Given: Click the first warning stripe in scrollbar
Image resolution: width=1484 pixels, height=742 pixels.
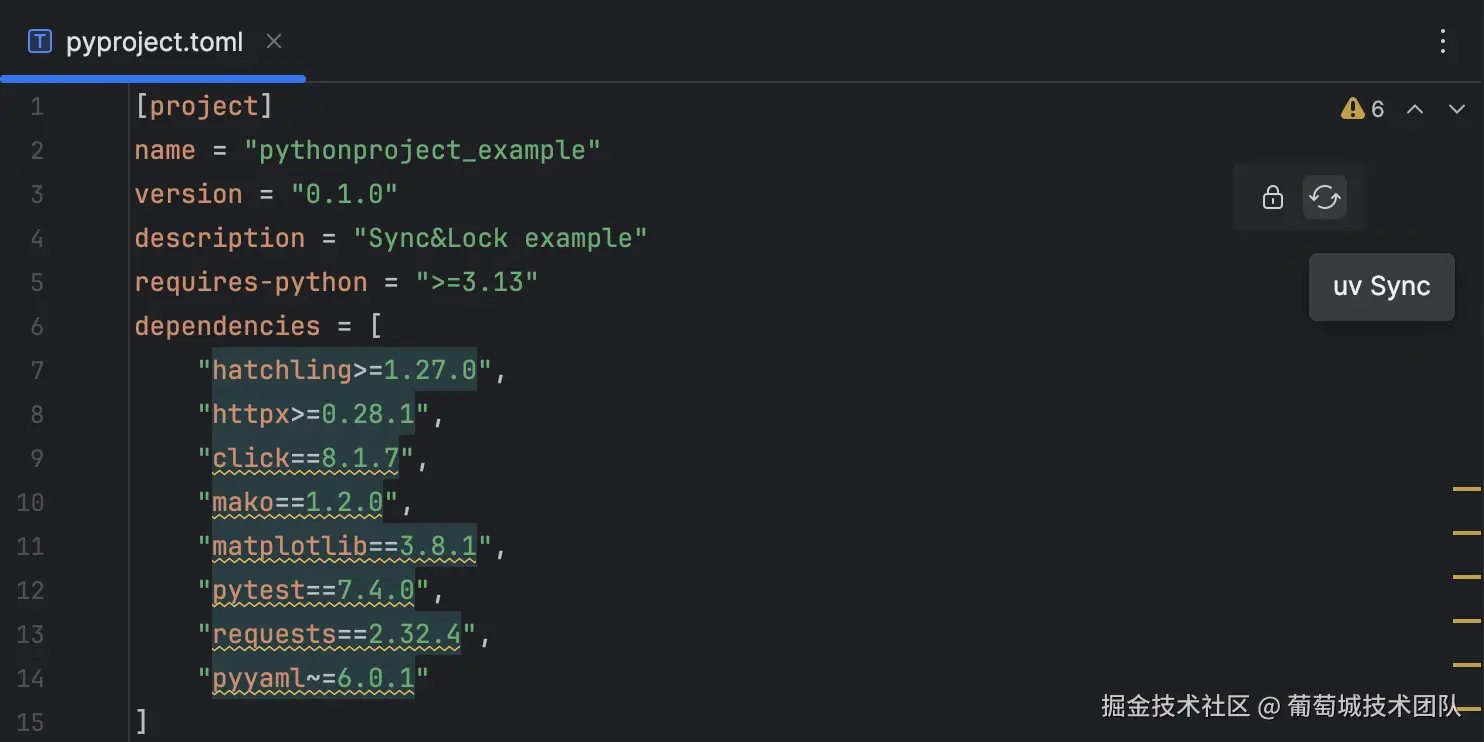Looking at the screenshot, I should tap(1466, 489).
